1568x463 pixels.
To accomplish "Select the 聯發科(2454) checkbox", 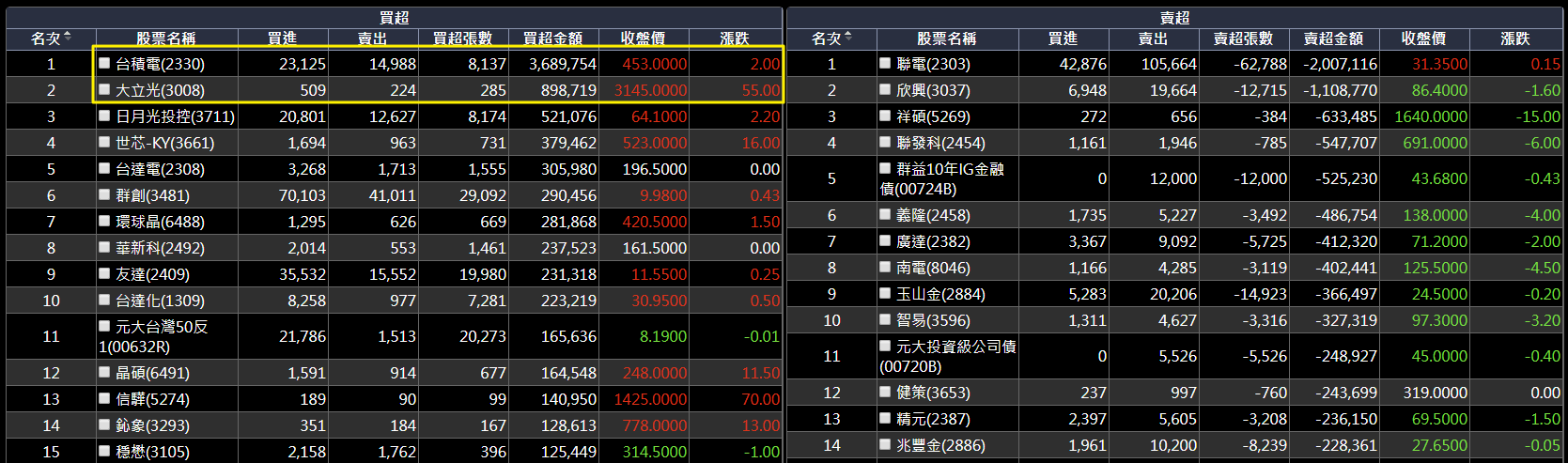I will pyautogui.click(x=885, y=142).
